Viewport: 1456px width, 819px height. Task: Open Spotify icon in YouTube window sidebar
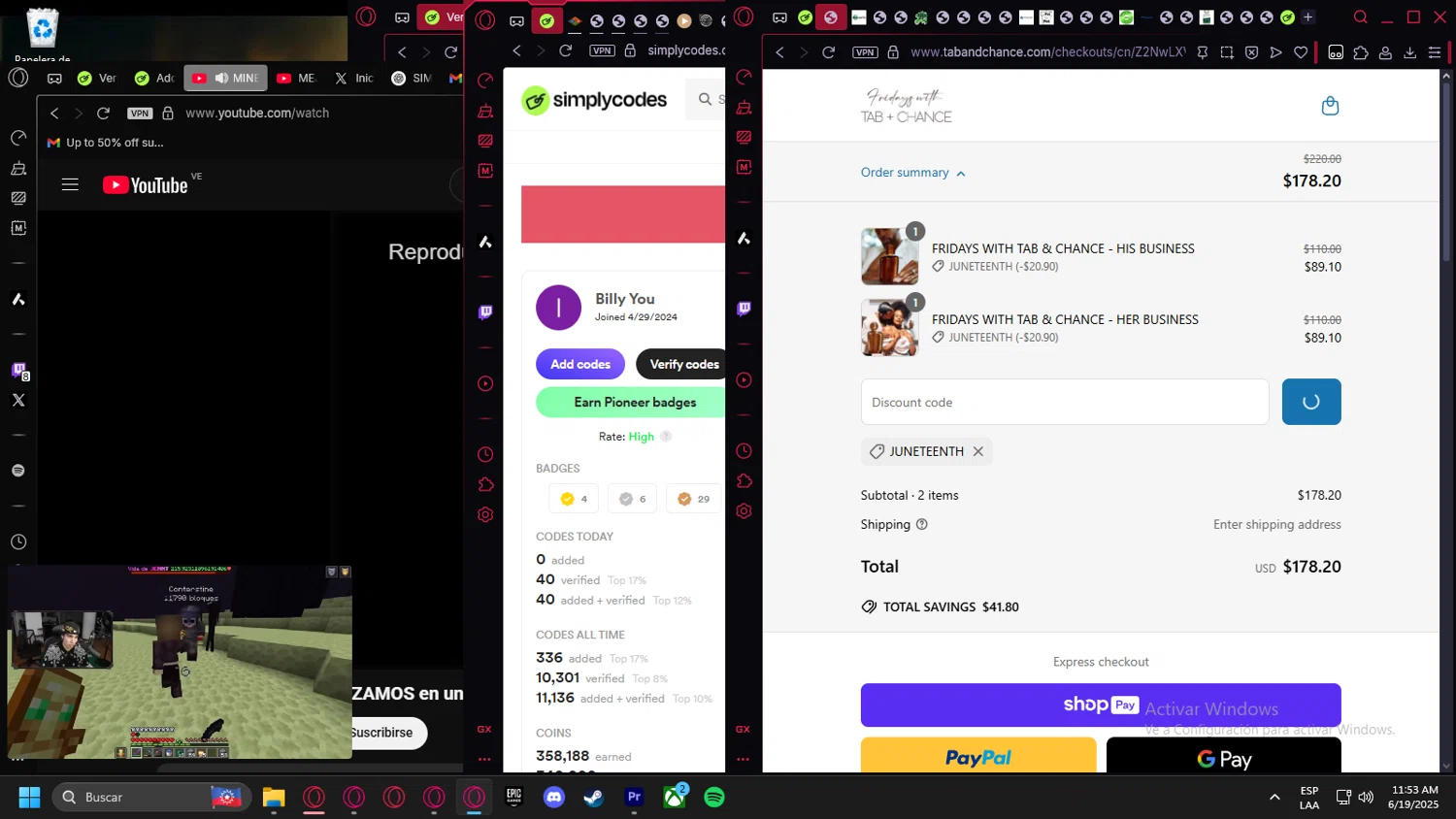pyautogui.click(x=18, y=471)
